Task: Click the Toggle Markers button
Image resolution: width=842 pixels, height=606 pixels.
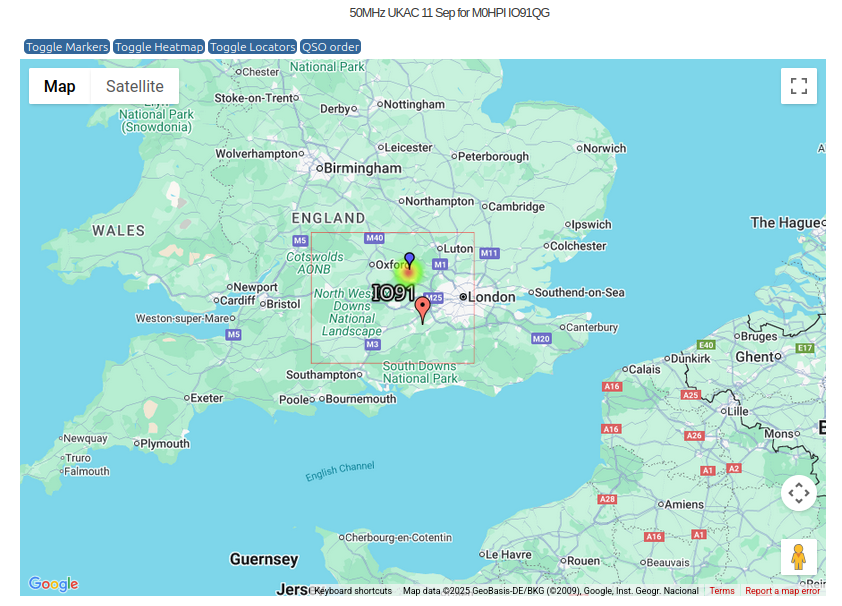Action: (67, 47)
